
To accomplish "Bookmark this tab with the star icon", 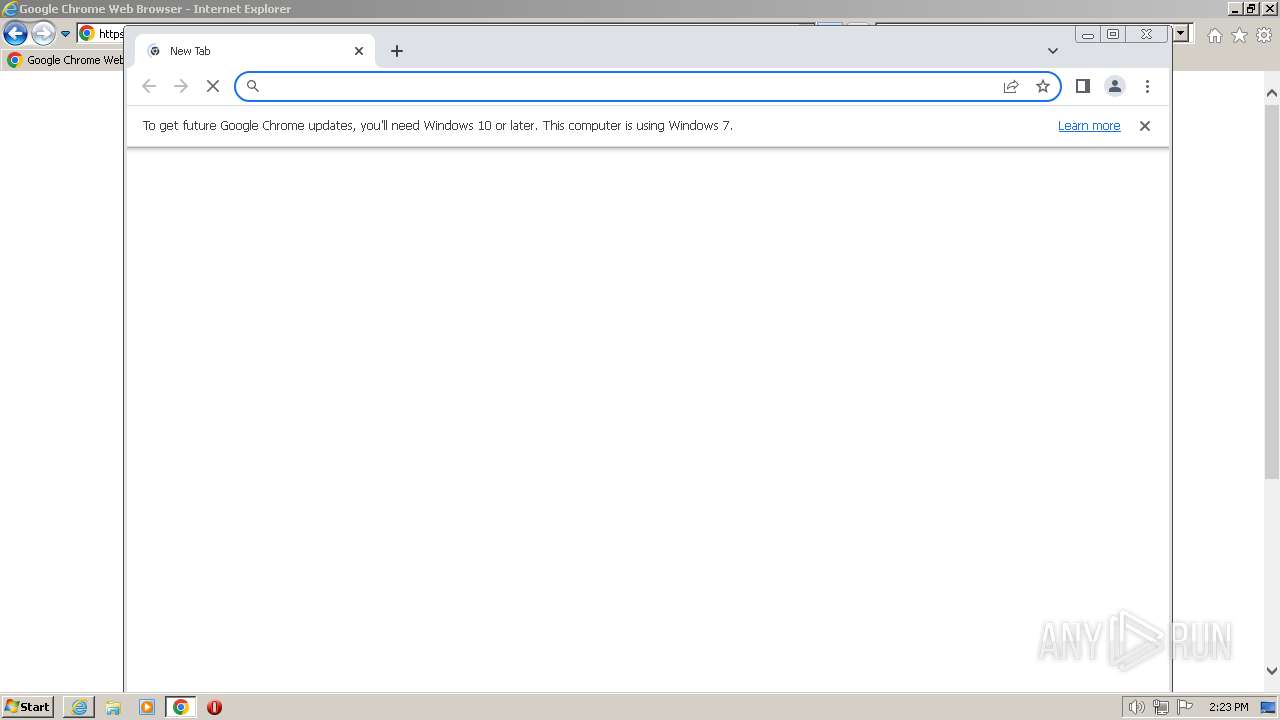I will pos(1043,87).
